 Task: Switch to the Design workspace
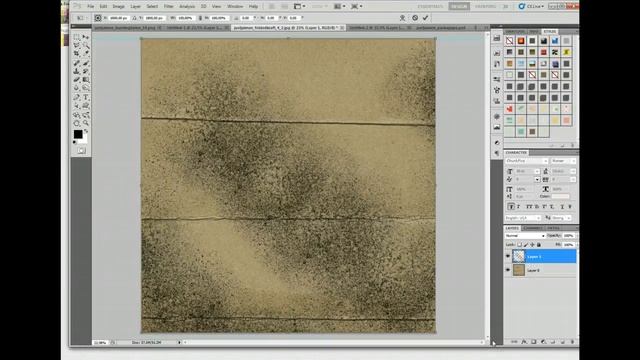[x=459, y=7]
